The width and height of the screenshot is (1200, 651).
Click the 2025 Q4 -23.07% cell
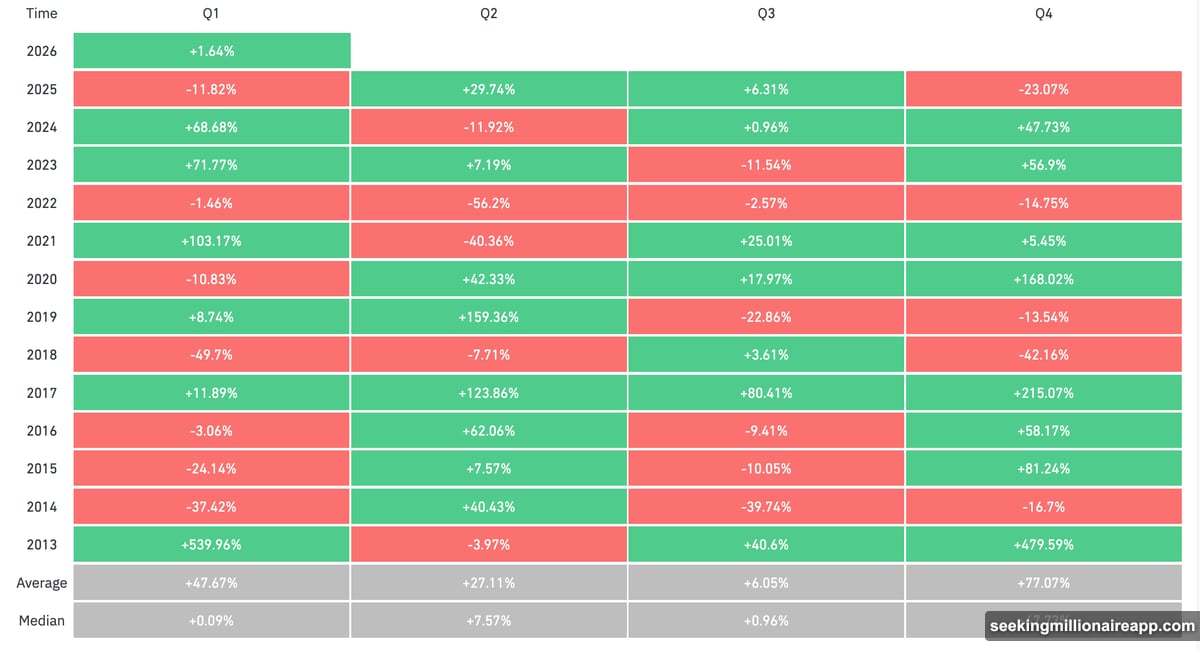pos(1044,89)
